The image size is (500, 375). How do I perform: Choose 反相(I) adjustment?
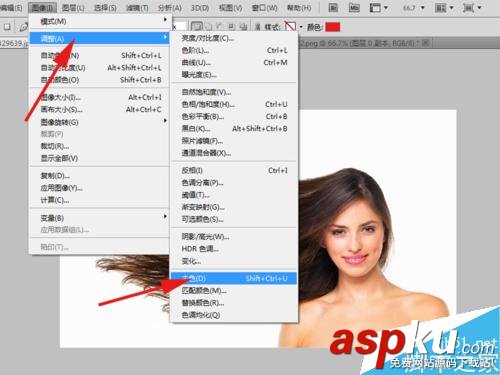[233, 170]
